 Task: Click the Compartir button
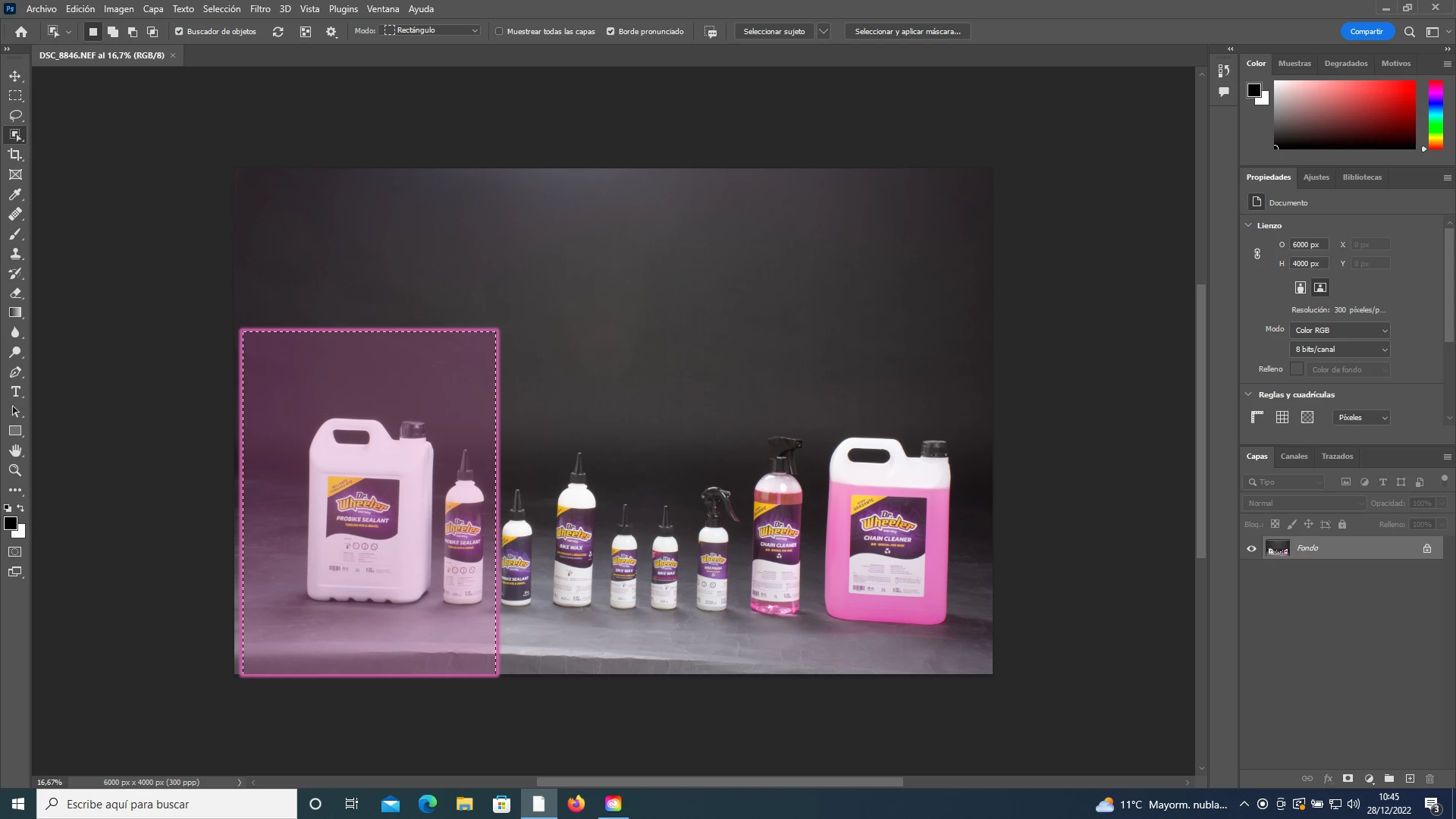point(1367,31)
